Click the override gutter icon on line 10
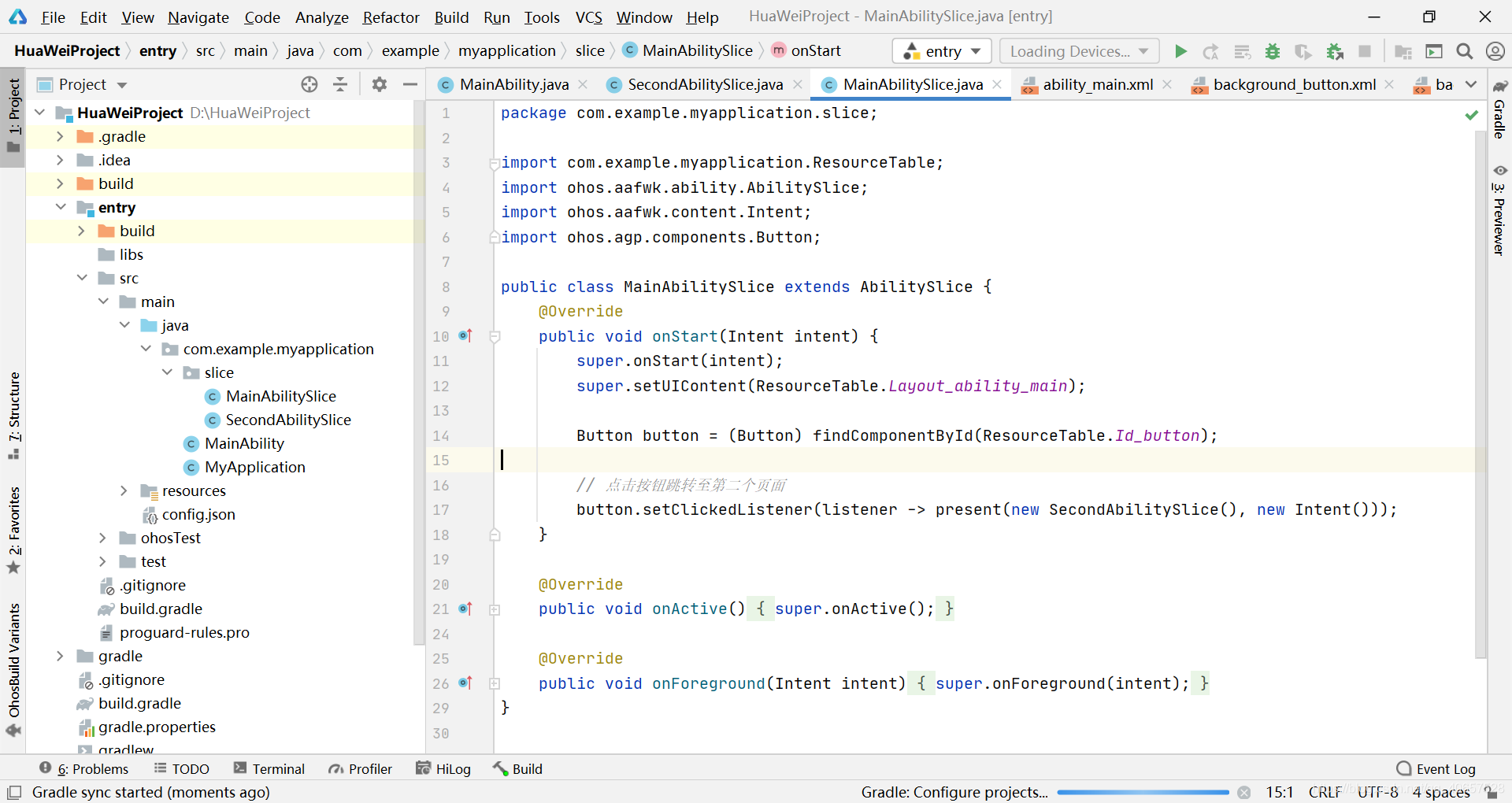Image resolution: width=1512 pixels, height=803 pixels. click(x=465, y=336)
